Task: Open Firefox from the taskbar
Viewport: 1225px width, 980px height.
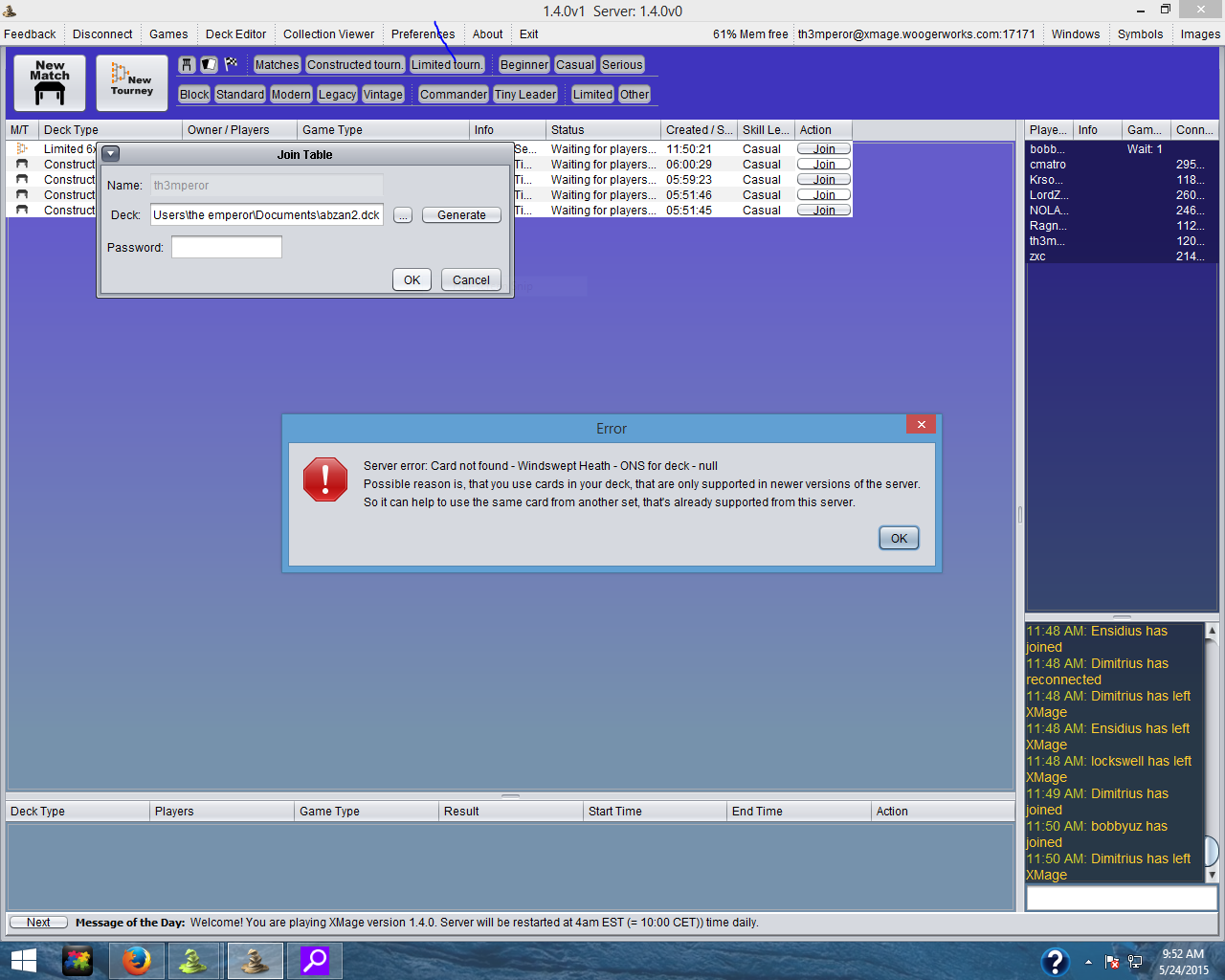Action: [x=136, y=961]
